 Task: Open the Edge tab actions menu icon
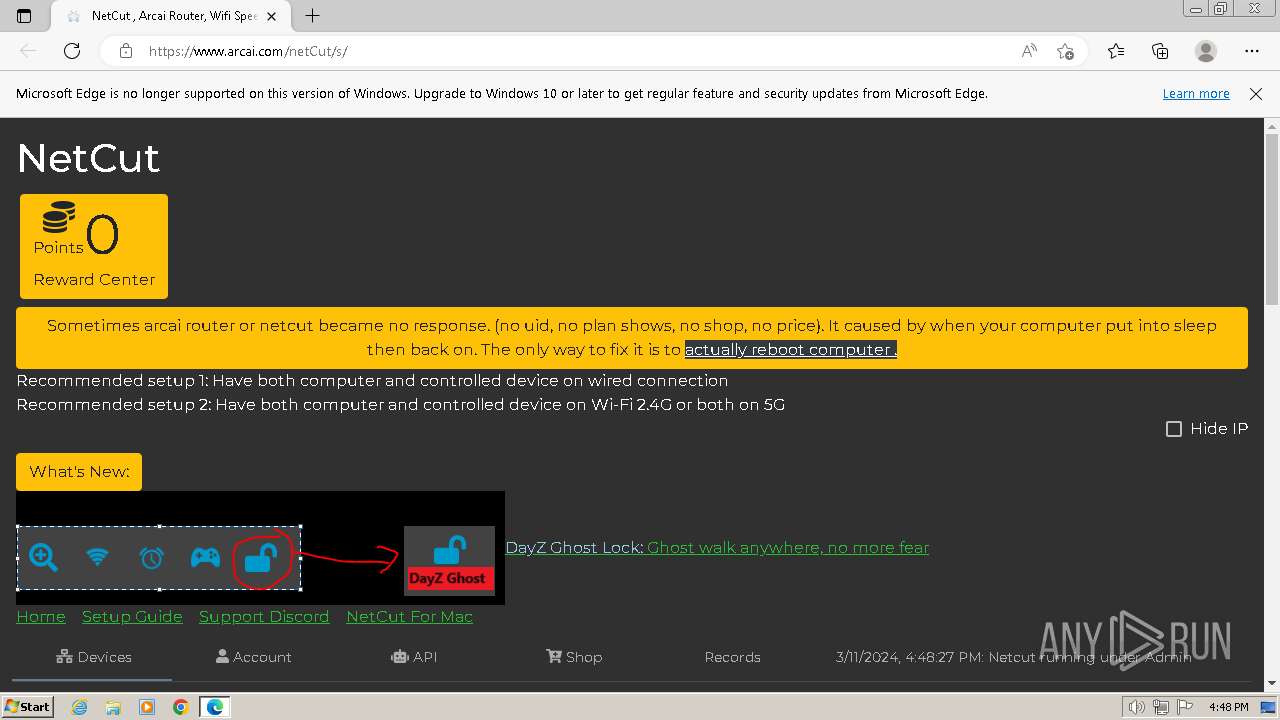(24, 16)
